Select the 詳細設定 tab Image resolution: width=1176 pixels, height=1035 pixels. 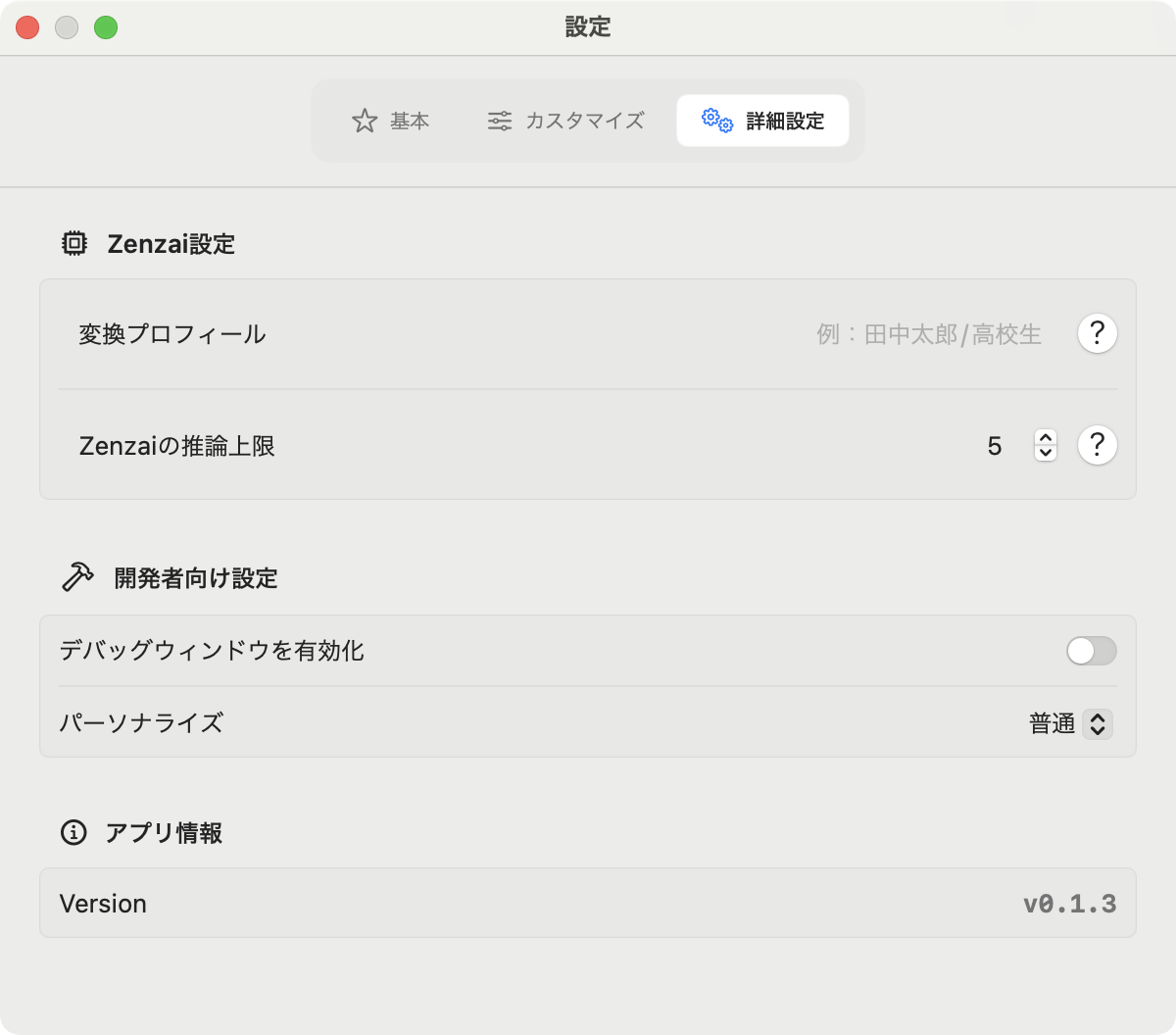tap(762, 121)
